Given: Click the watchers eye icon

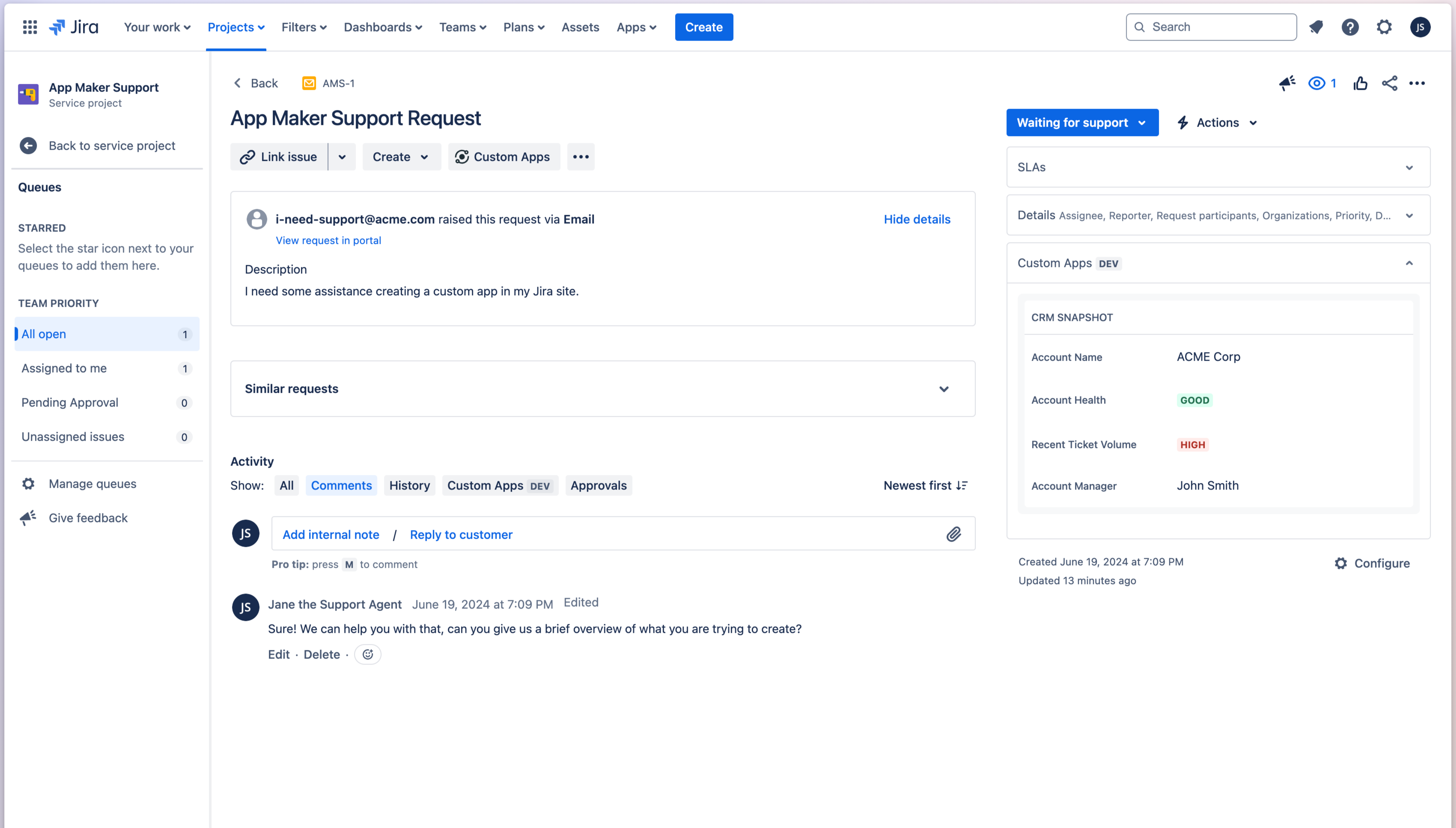Looking at the screenshot, I should pos(1317,83).
